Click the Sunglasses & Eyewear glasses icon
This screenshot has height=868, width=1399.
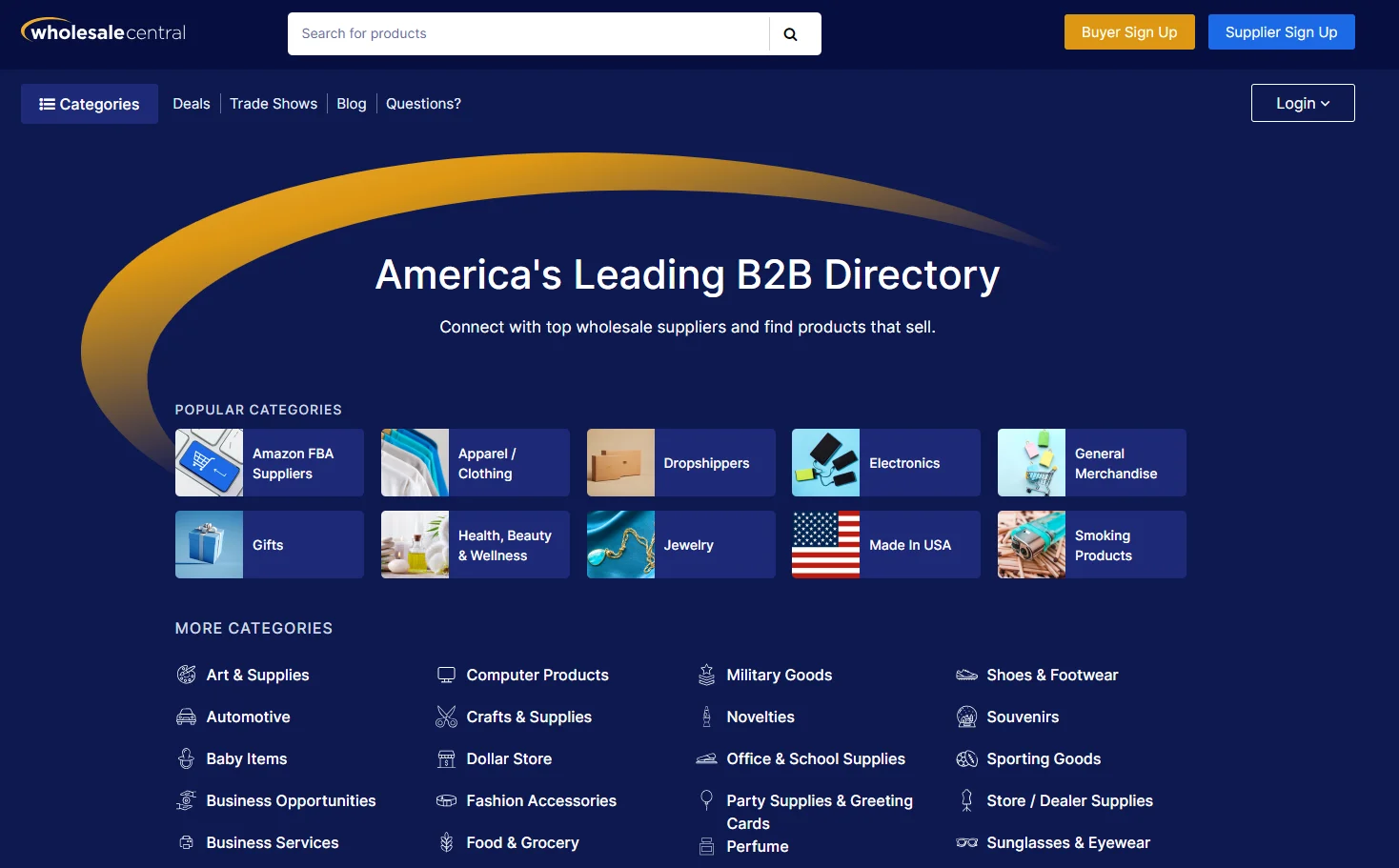coord(966,842)
